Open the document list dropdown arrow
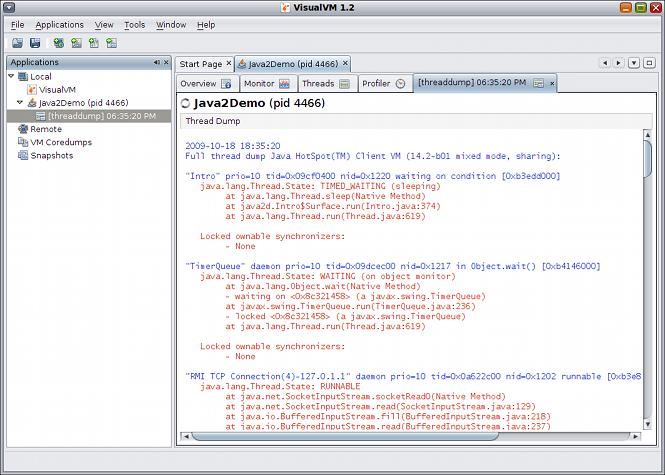 [634, 63]
